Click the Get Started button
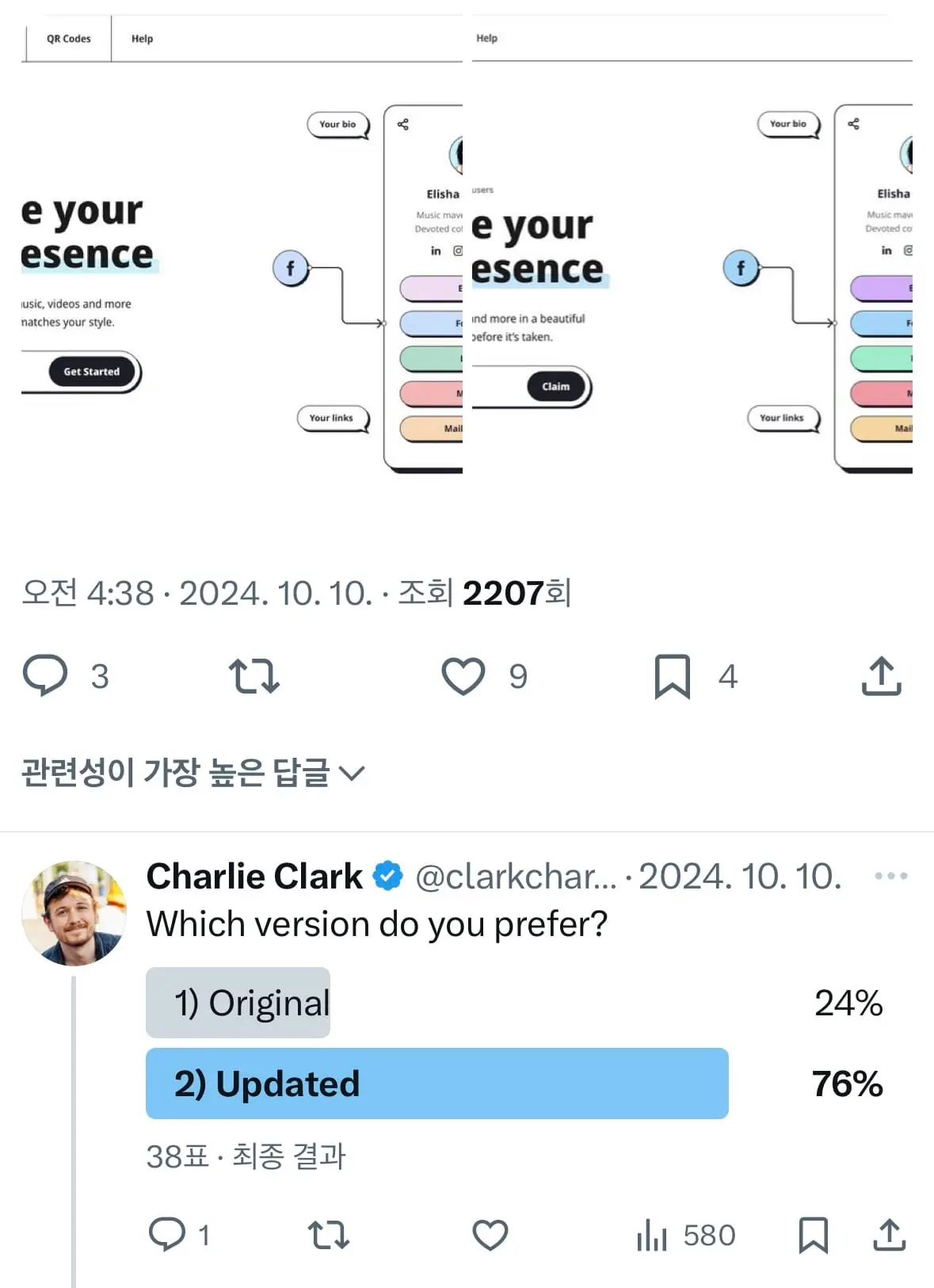This screenshot has height=1288, width=934. pos(92,371)
